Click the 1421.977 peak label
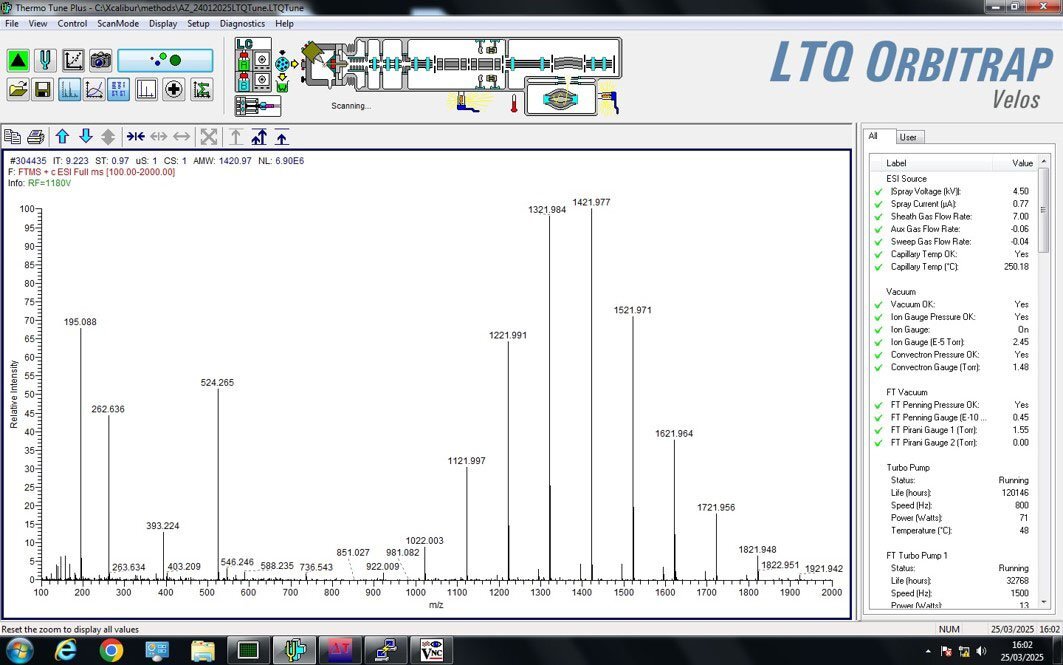Viewport: 1063px width, 665px height. click(x=591, y=202)
